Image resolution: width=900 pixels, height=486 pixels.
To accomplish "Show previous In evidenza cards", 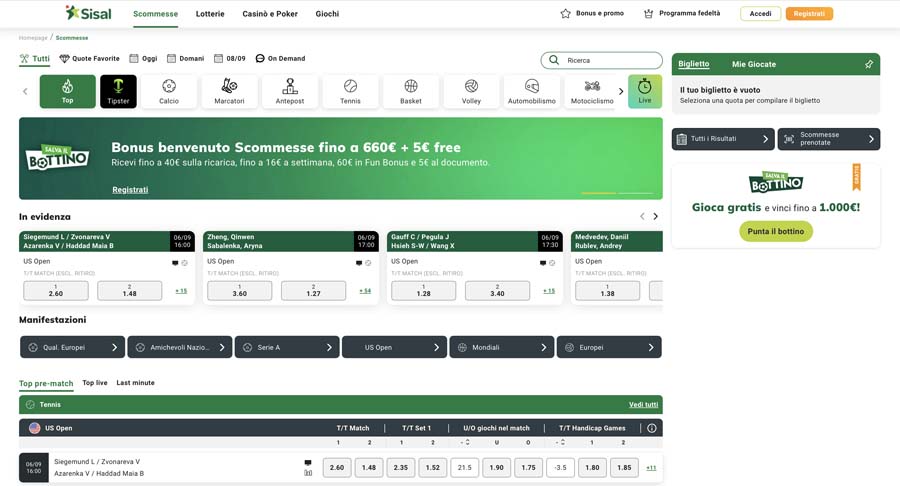I will [x=642, y=216].
